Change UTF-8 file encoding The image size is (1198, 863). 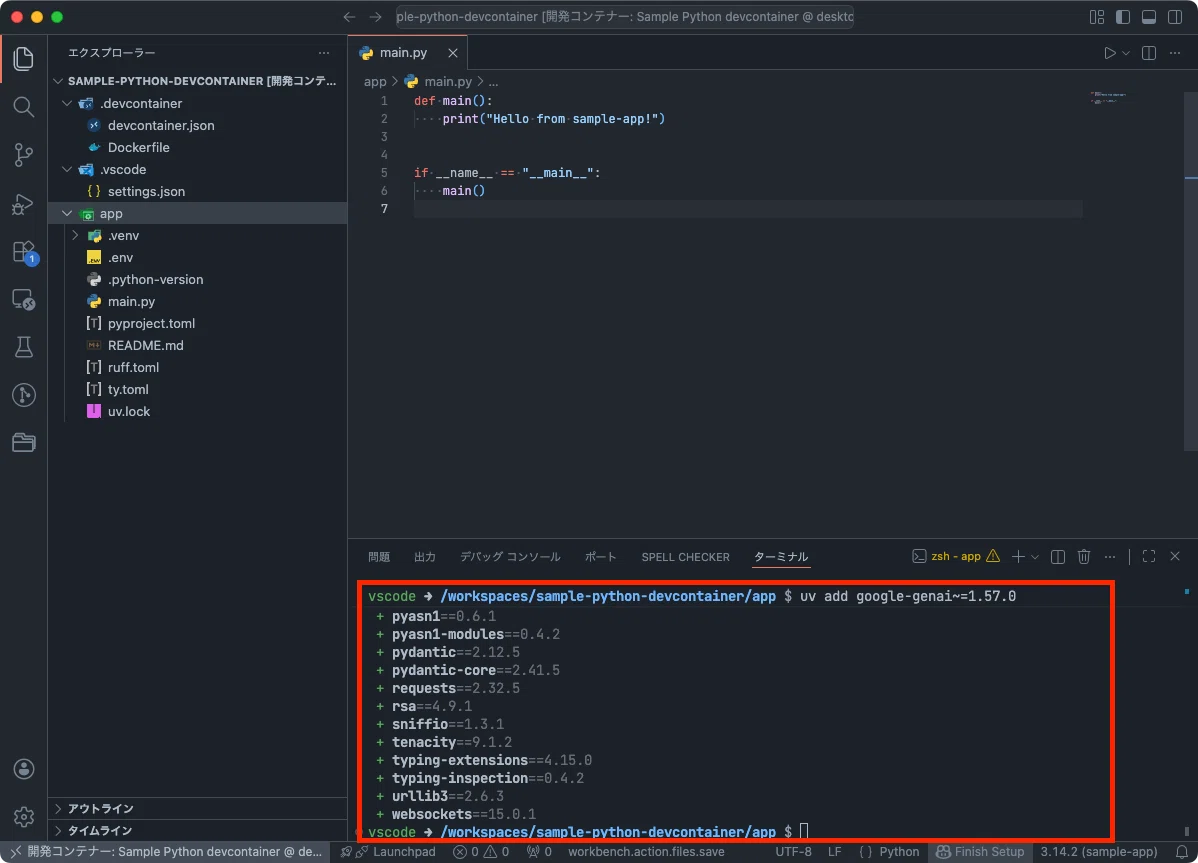(793, 852)
